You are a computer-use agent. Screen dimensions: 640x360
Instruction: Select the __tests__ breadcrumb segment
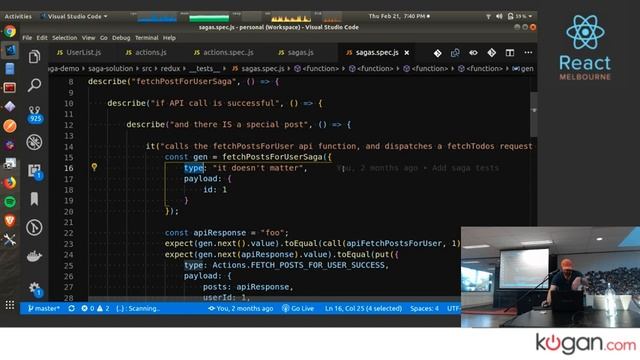pos(204,69)
